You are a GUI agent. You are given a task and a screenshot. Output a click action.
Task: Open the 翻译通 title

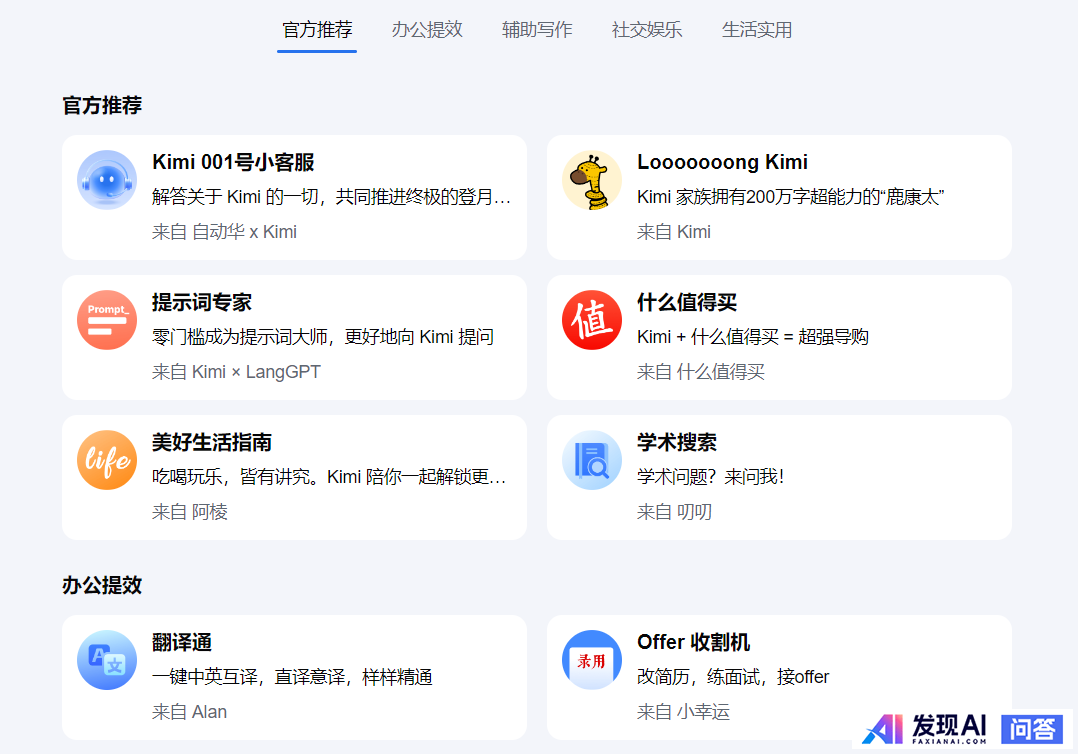coord(182,642)
